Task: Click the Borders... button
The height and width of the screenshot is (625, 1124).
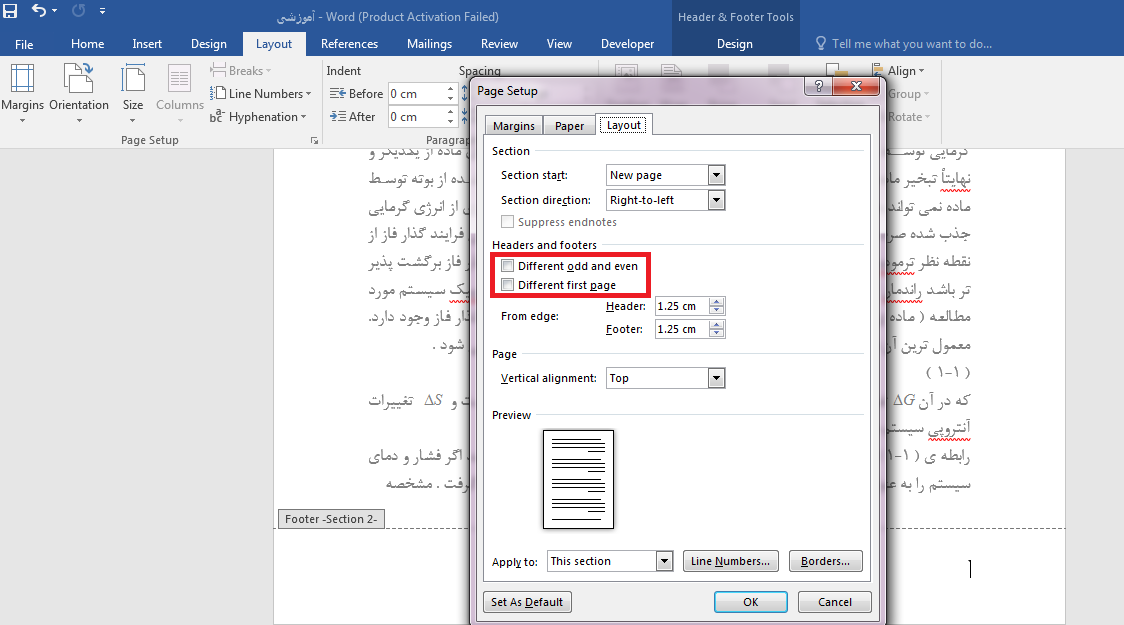Action: tap(825, 561)
